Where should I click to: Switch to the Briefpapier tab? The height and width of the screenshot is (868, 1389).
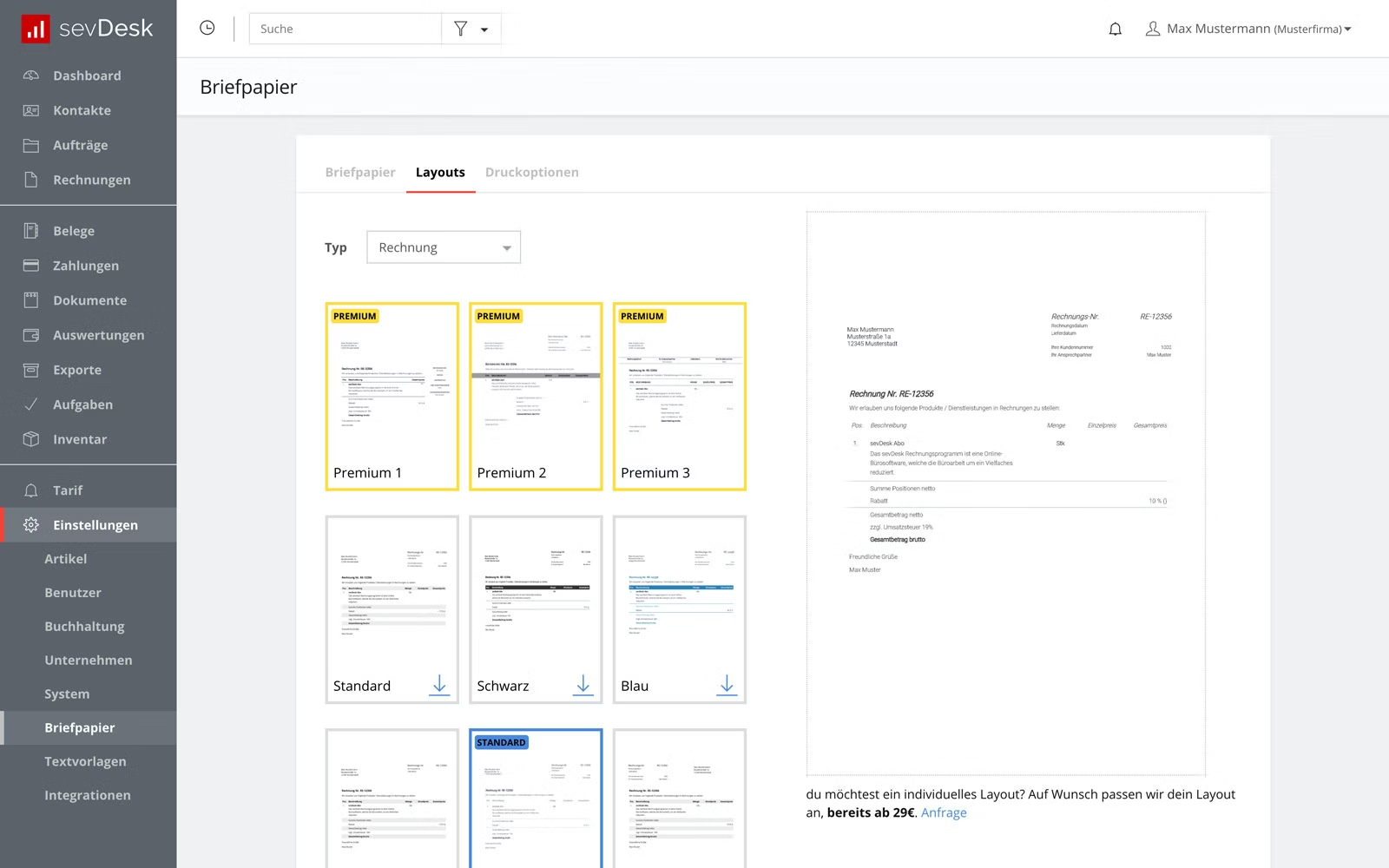[x=360, y=173]
